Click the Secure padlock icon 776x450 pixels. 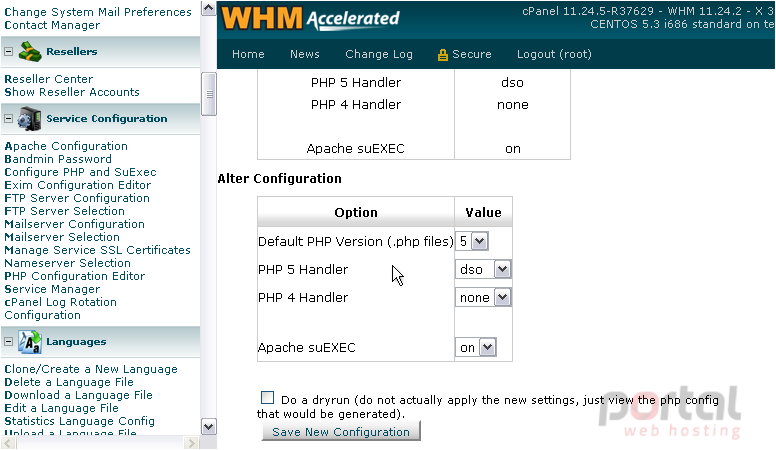pos(442,54)
